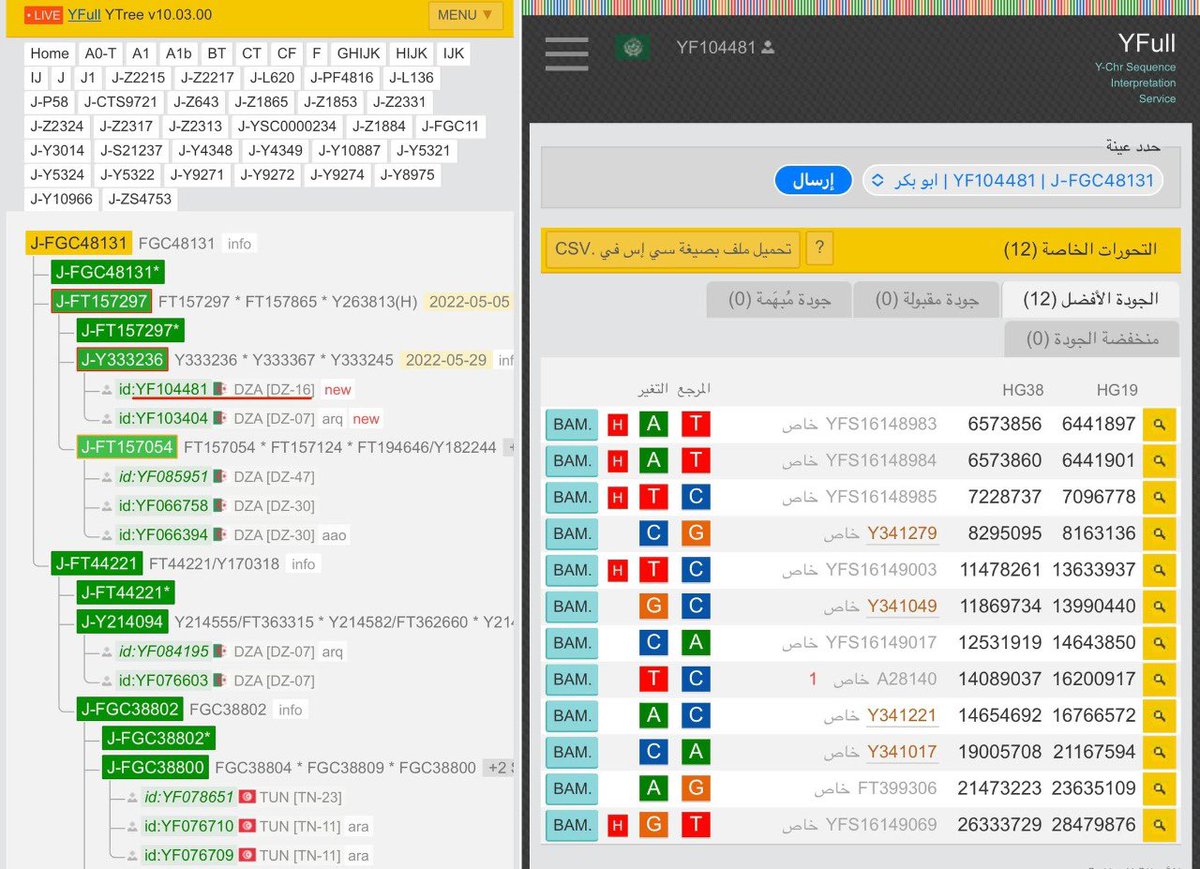Viewport: 1200px width, 869px height.
Task: Select the J-FT157054 tree node
Action: (127, 447)
